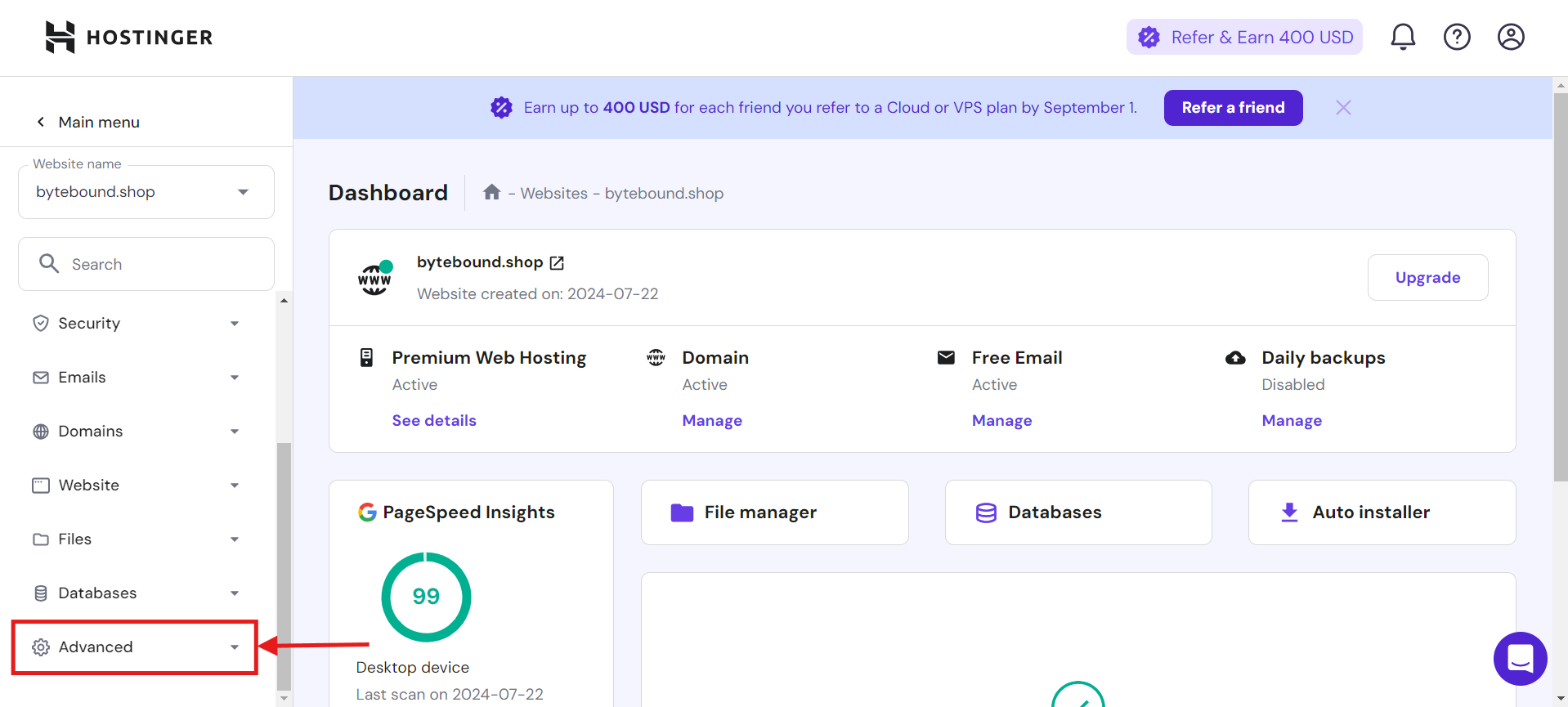Screen dimensions: 1568x707
Task: Open the Website name dropdown
Action: coord(146,192)
